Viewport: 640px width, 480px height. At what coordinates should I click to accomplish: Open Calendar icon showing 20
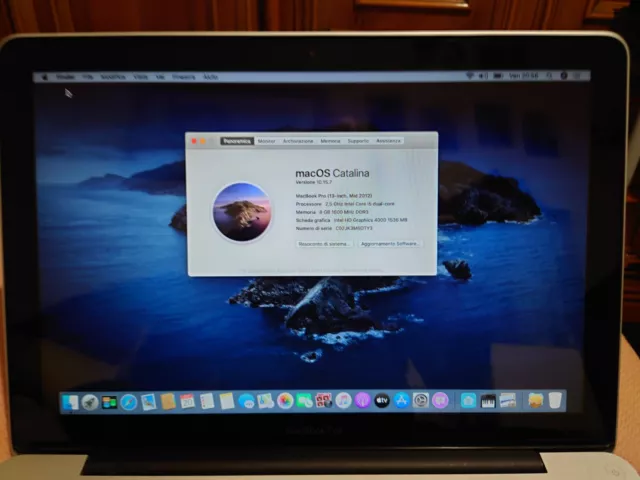[x=187, y=402]
